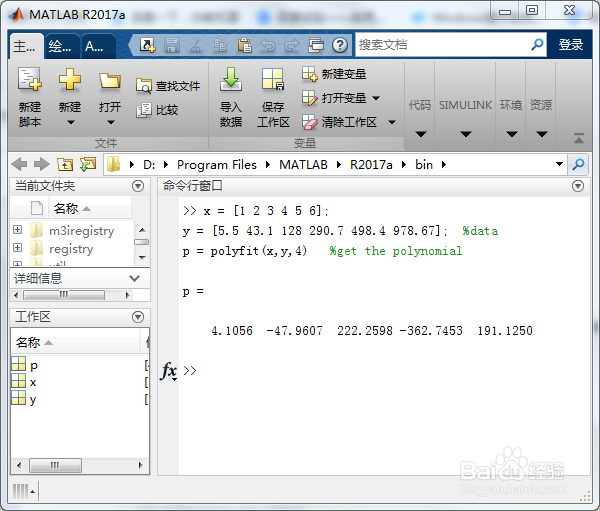Click the Undo arrow icon
Viewport: 600px width, 511px height.
pos(268,45)
